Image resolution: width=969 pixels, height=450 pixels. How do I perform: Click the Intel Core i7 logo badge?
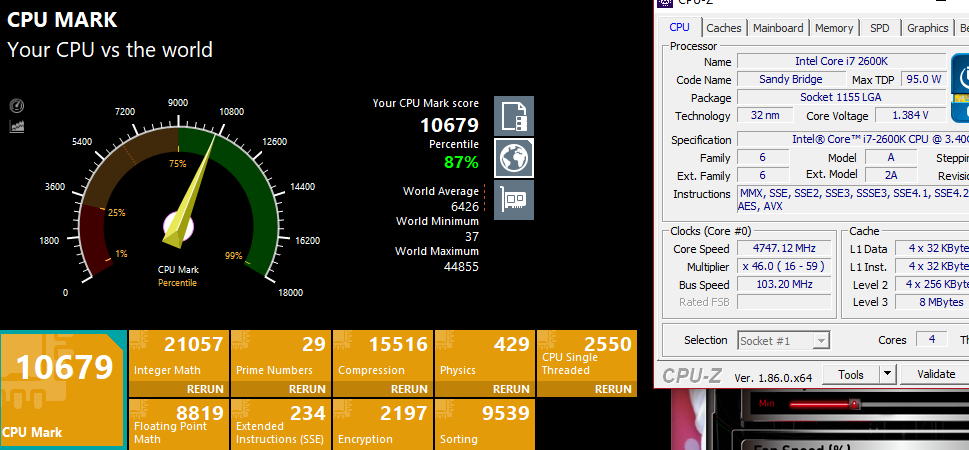[959, 88]
